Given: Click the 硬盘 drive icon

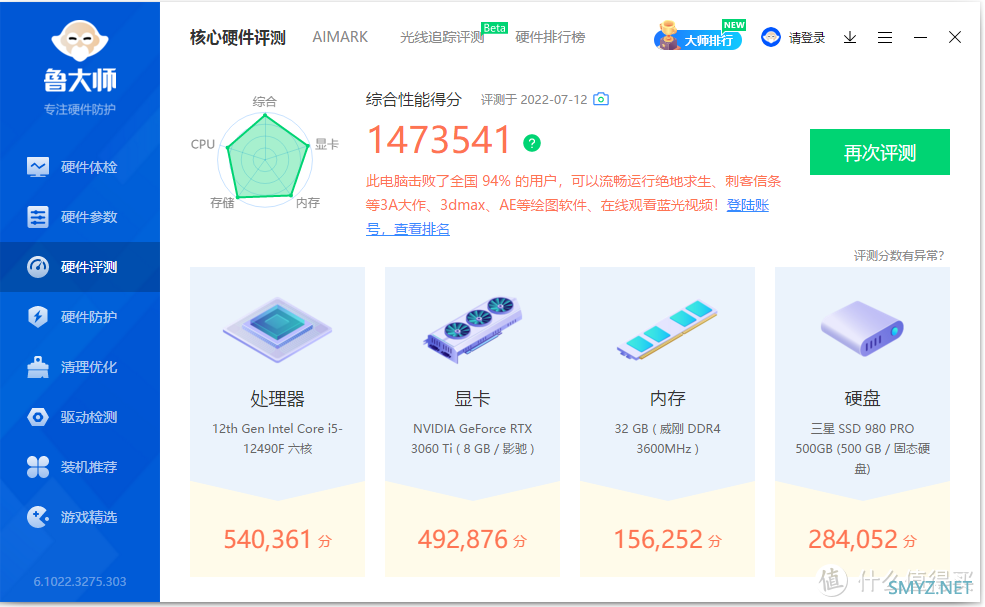Looking at the screenshot, I should click(x=862, y=328).
